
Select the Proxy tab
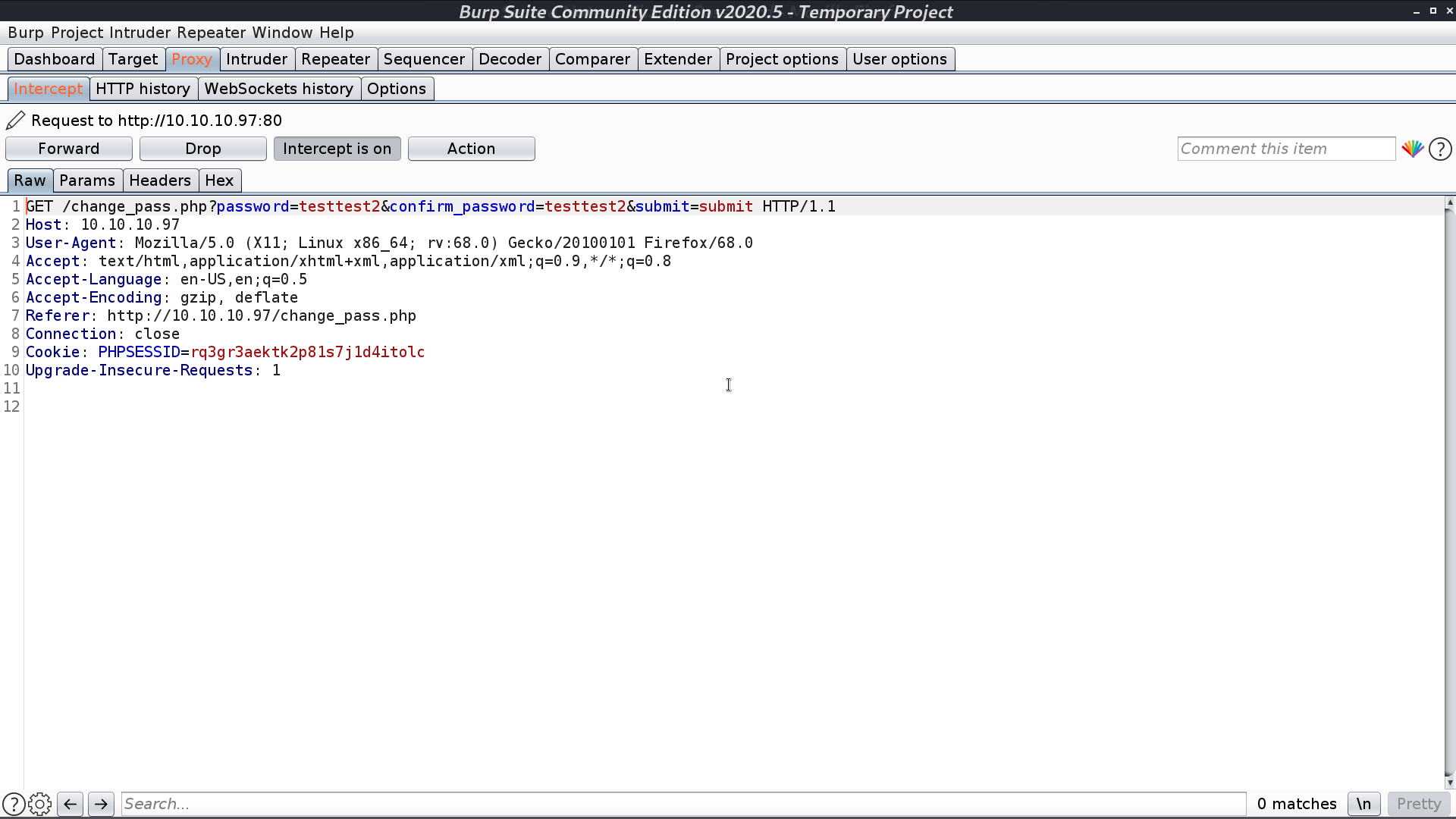point(192,59)
